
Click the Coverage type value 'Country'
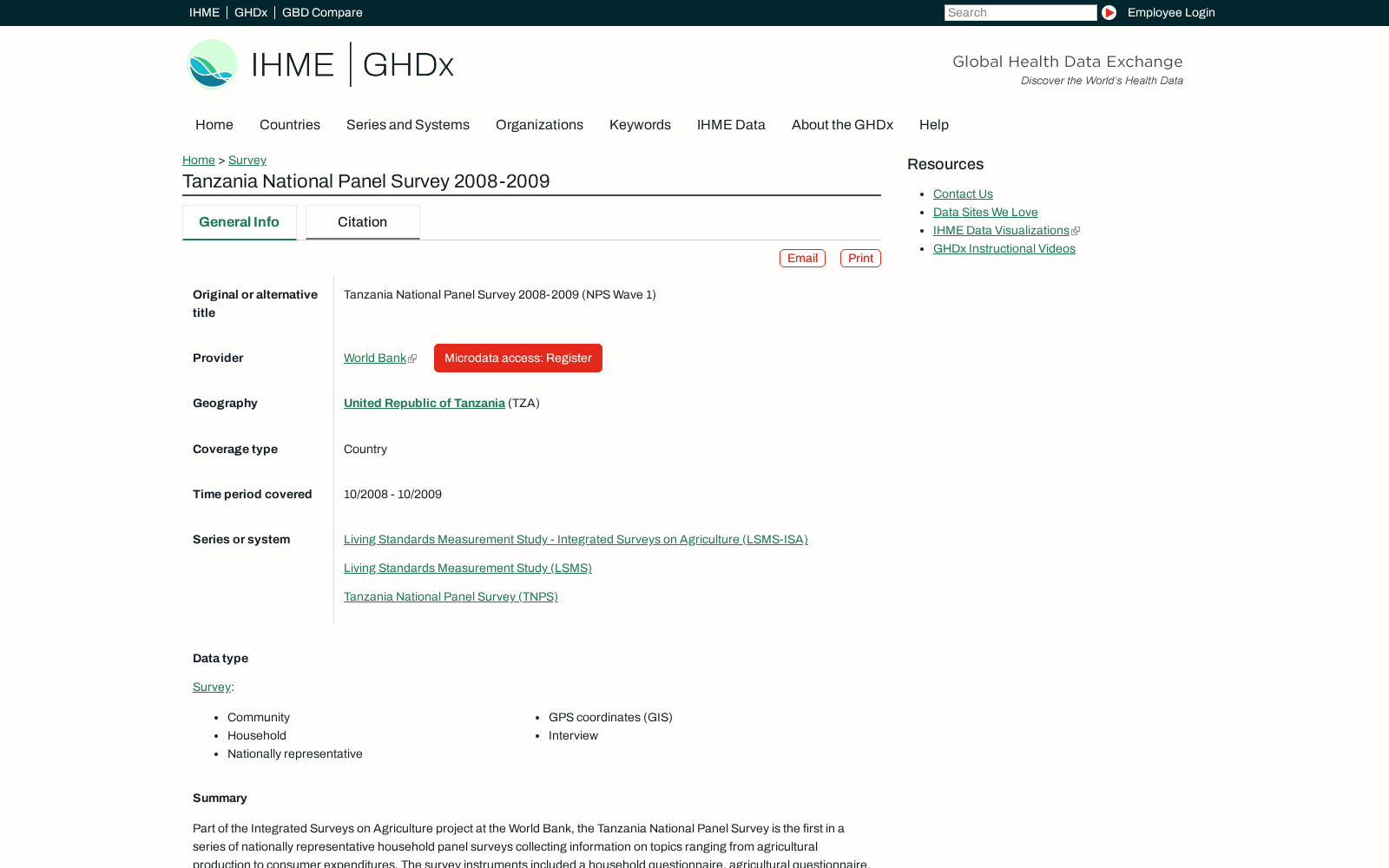point(365,449)
